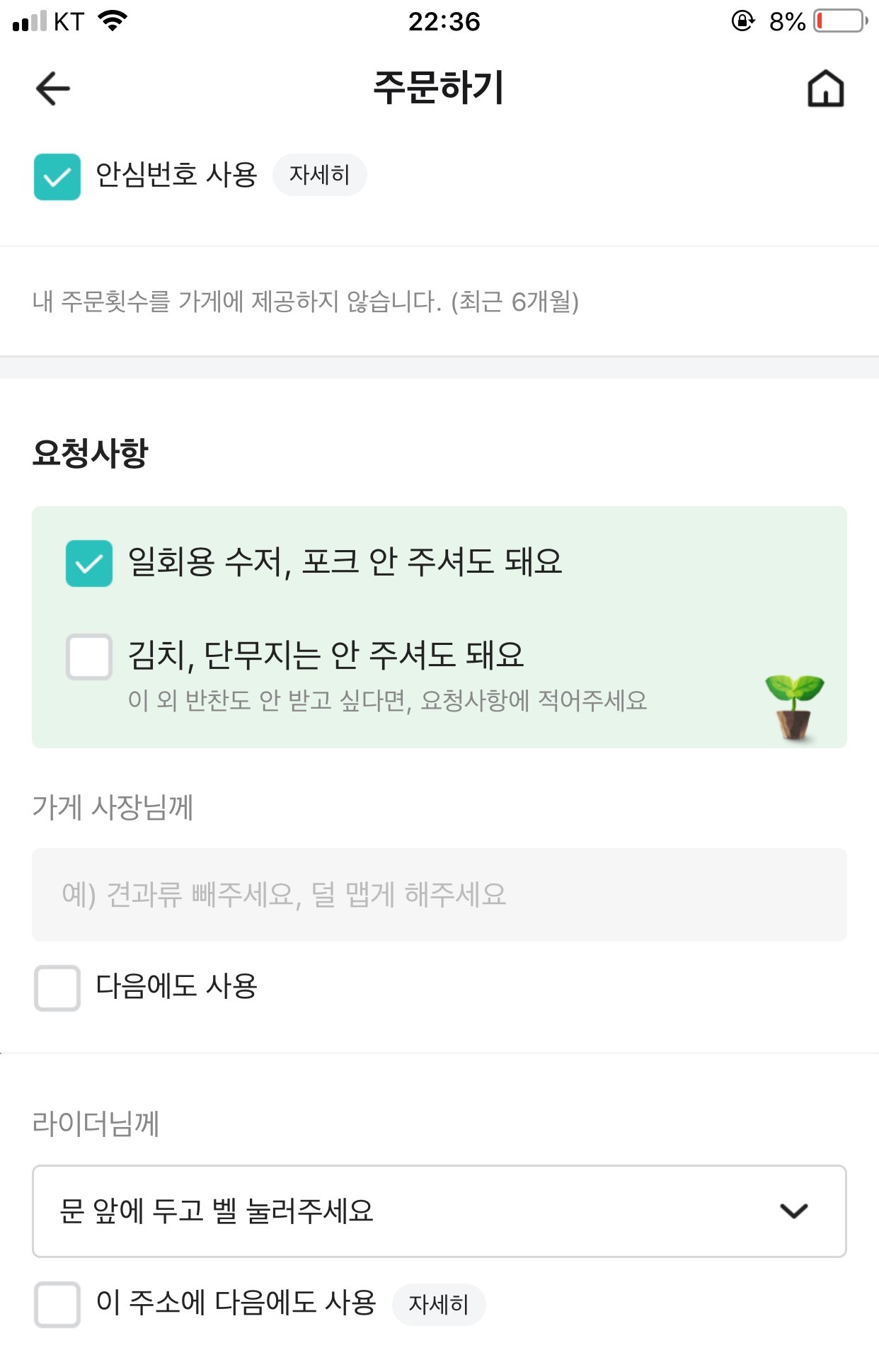Go to home via house icon

click(825, 89)
